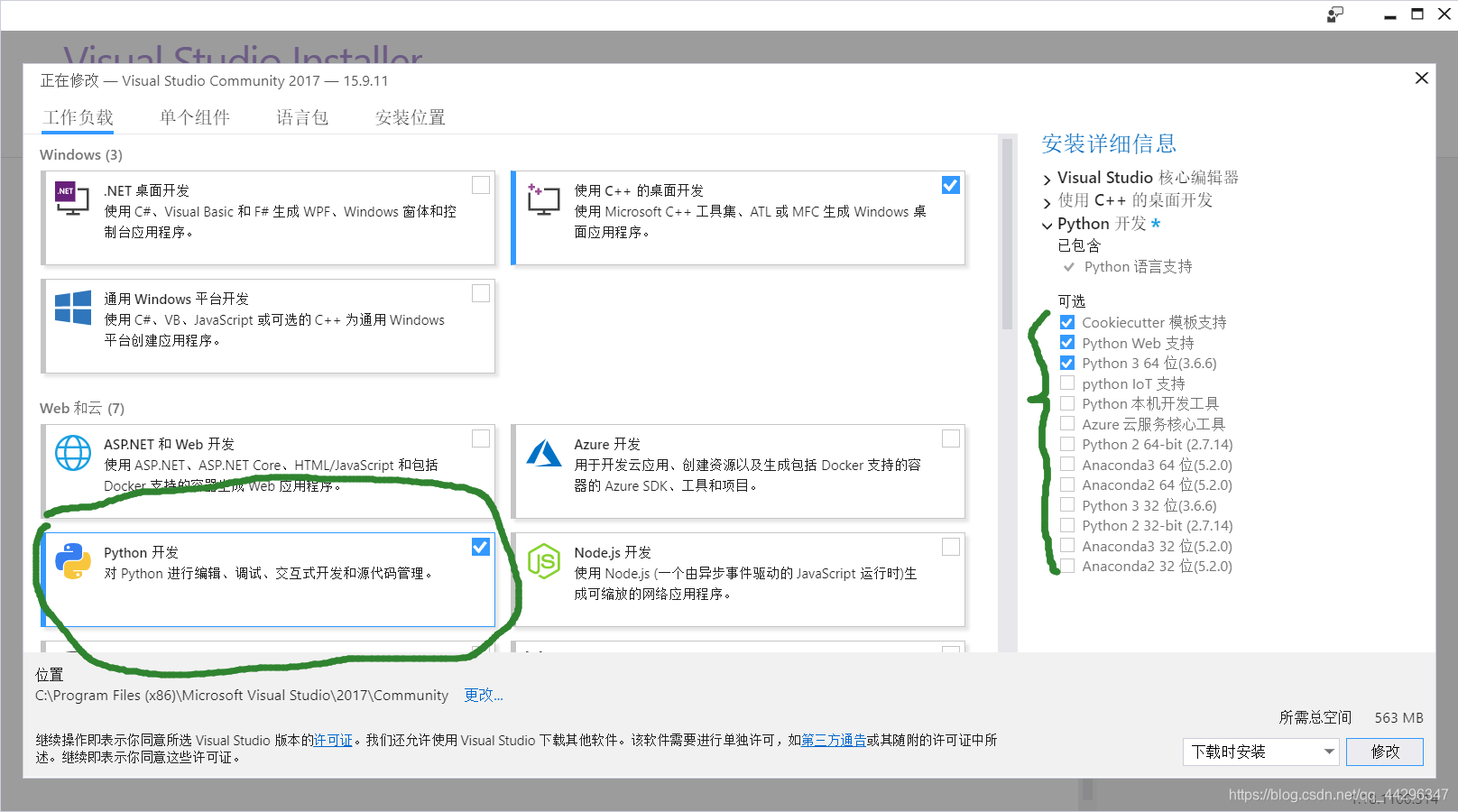
Task: Close the modify dialog with X
Action: 1422,78
